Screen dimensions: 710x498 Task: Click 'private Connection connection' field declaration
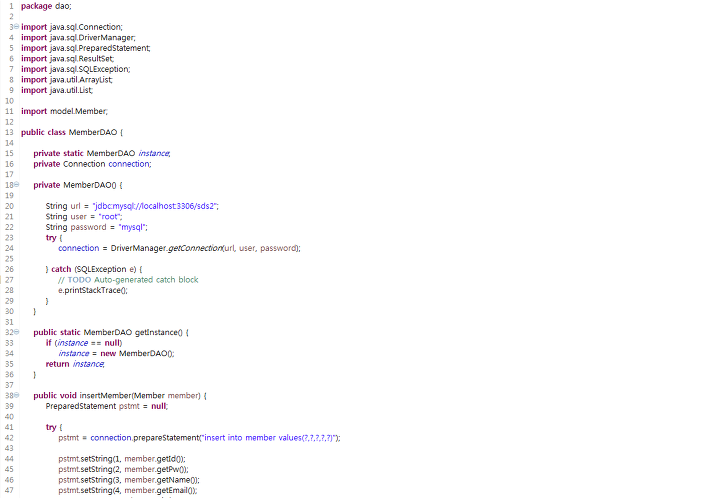pos(92,164)
